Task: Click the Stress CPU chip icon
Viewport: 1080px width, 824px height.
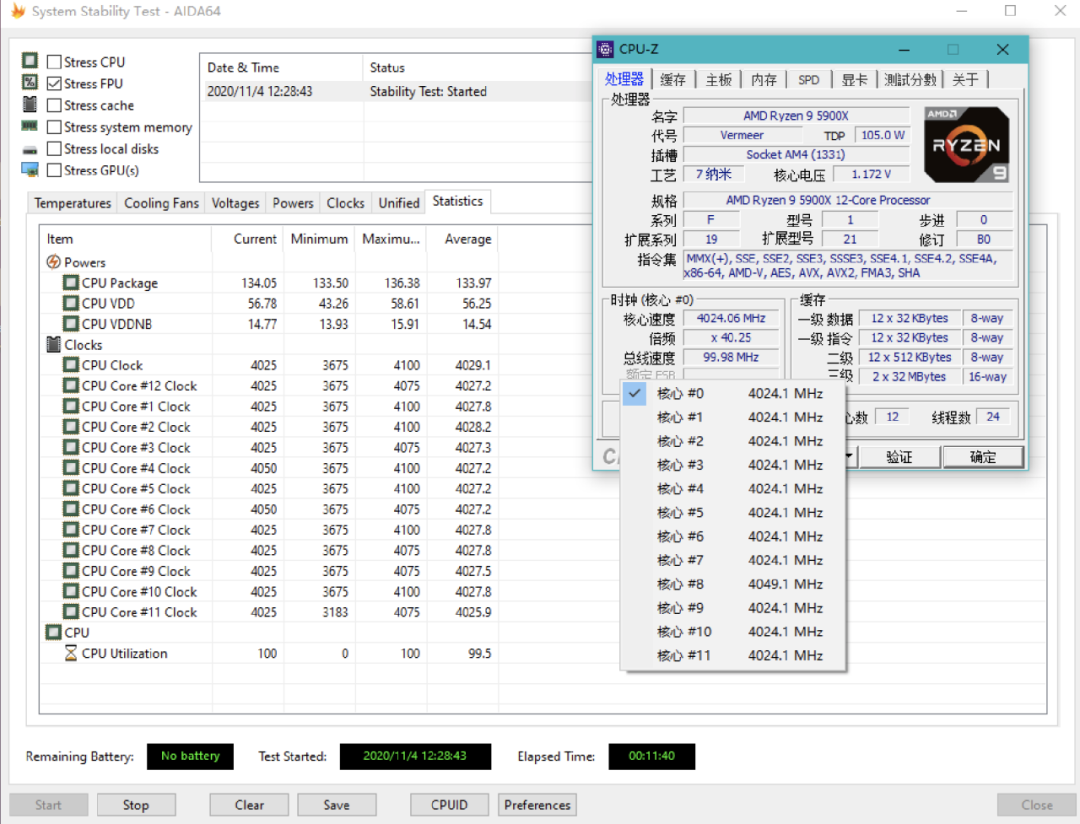Action: [x=30, y=61]
